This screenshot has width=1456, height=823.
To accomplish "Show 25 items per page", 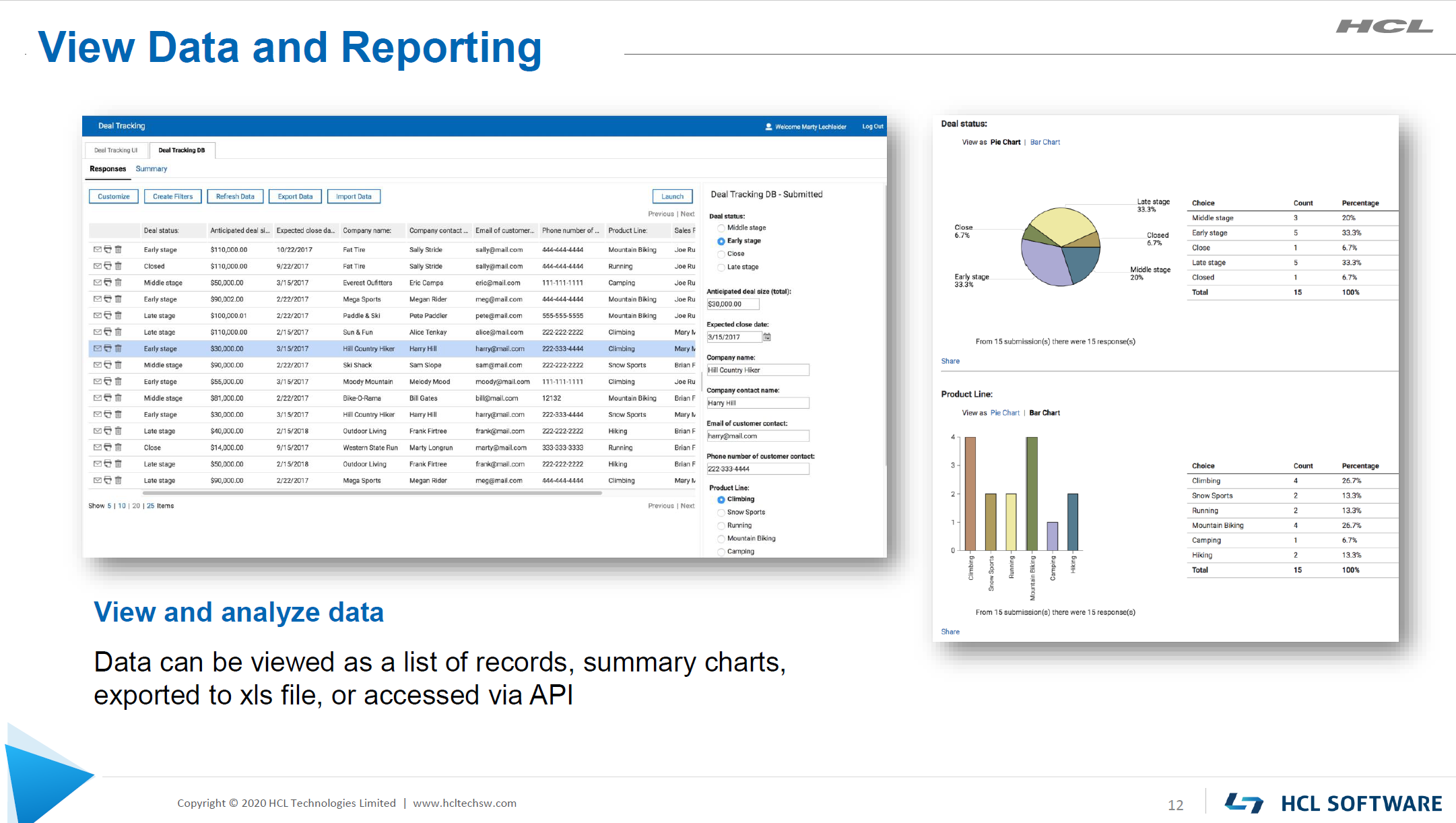I will click(x=151, y=506).
